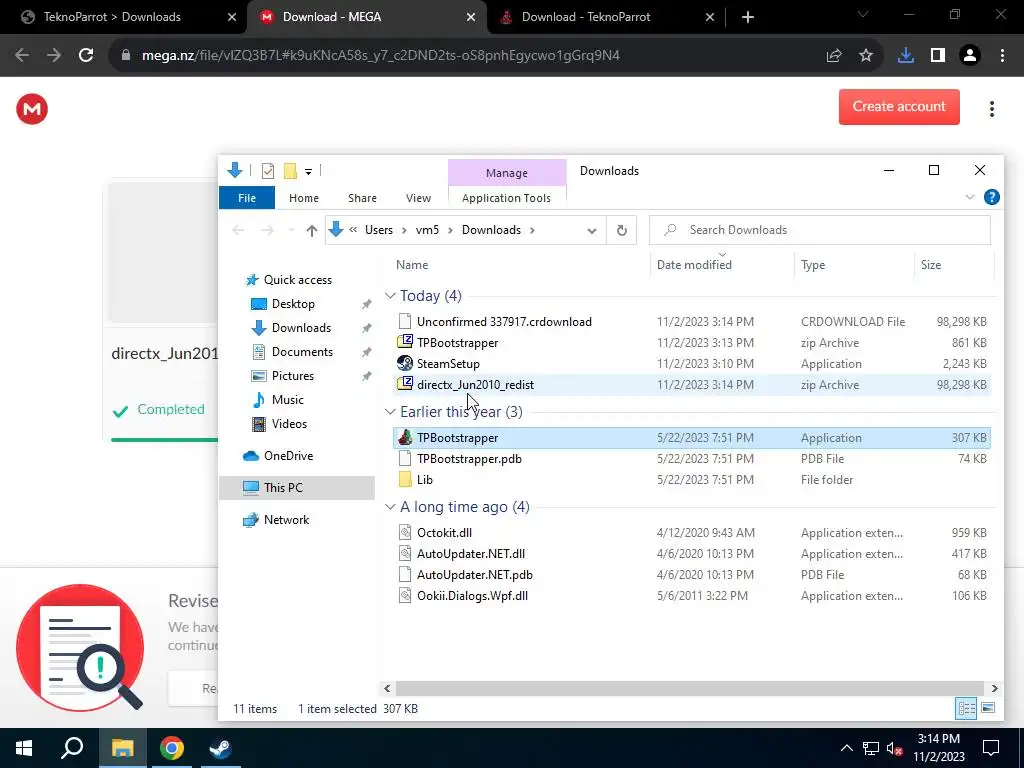Open MEGA page three-dot menu
Screen dimensions: 1024x768
point(991,109)
